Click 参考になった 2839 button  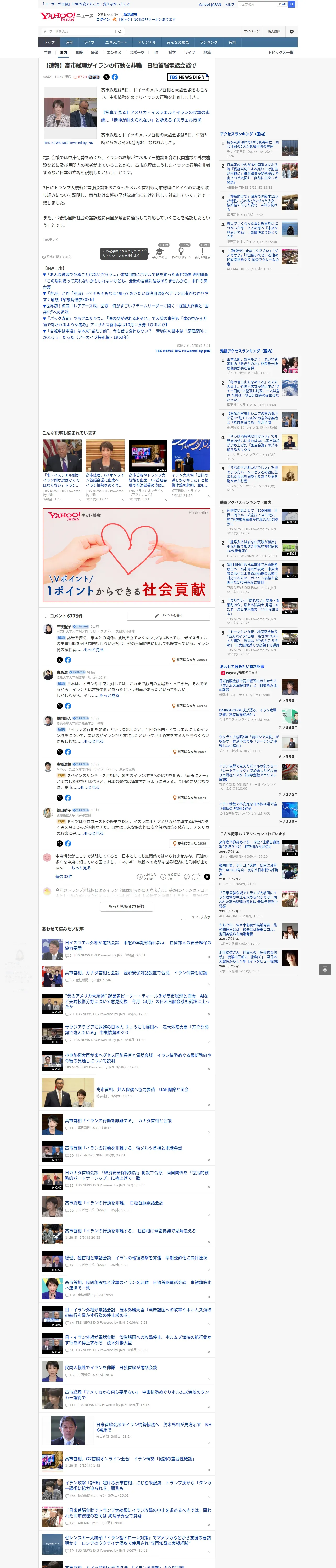(190, 844)
